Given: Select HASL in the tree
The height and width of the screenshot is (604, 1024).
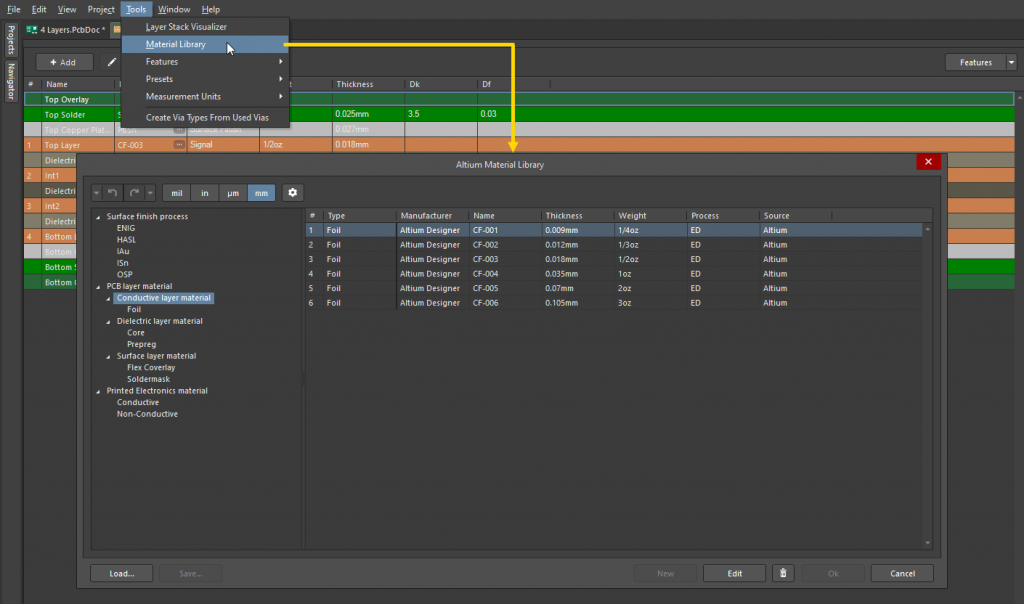Looking at the screenshot, I should point(126,240).
